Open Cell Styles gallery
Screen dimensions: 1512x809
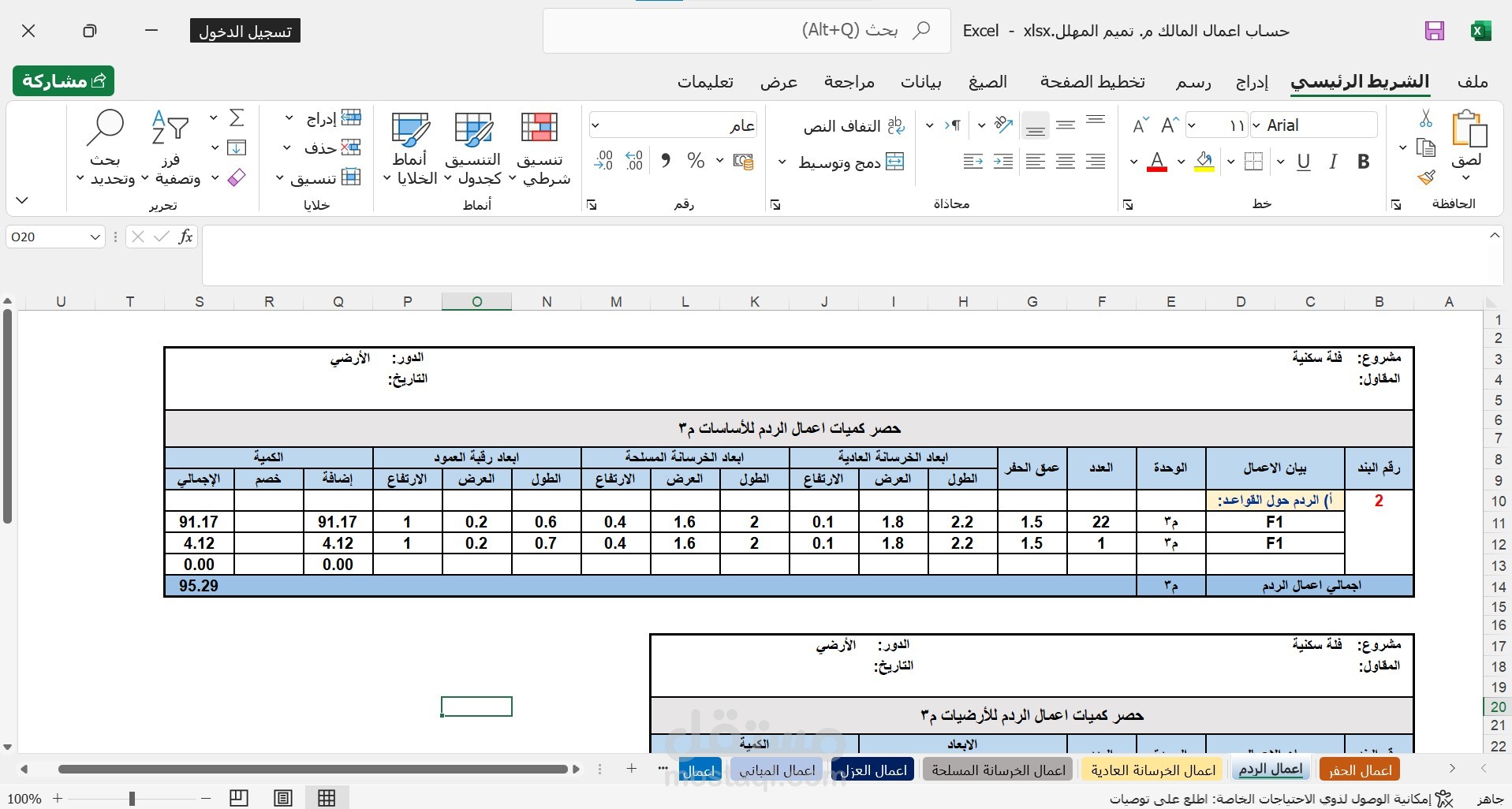click(410, 148)
